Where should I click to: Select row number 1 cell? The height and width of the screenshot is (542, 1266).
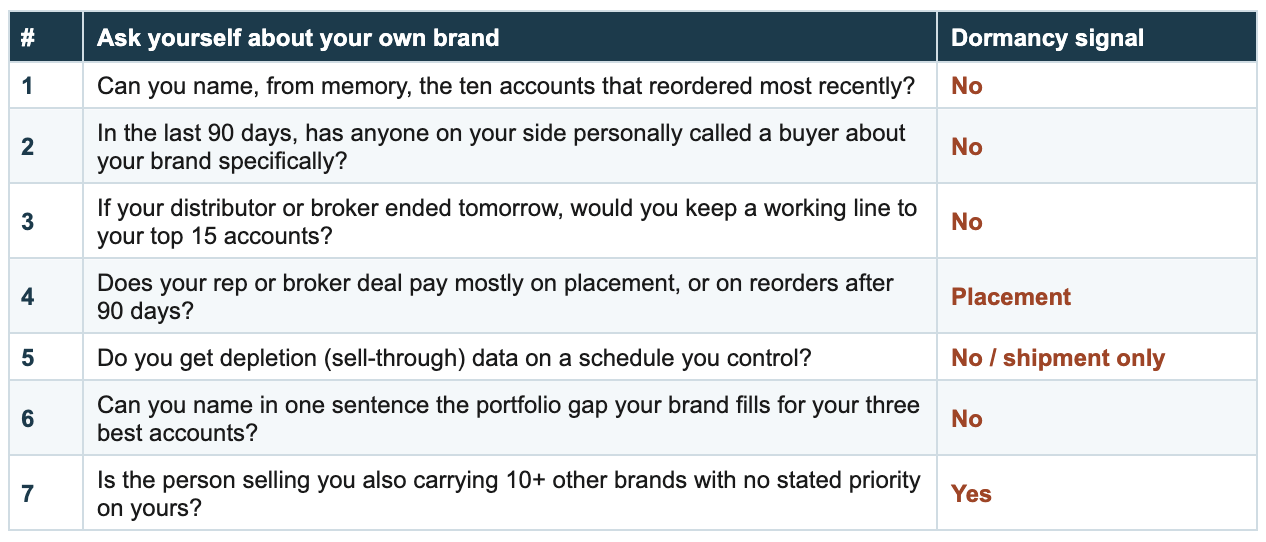pos(46,86)
